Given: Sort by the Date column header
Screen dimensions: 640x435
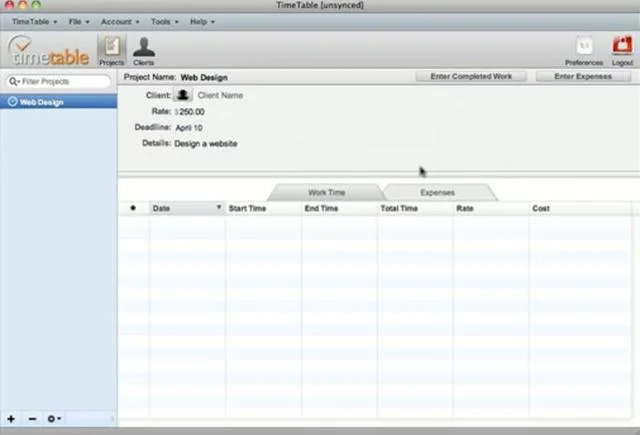Looking at the screenshot, I should pos(187,208).
